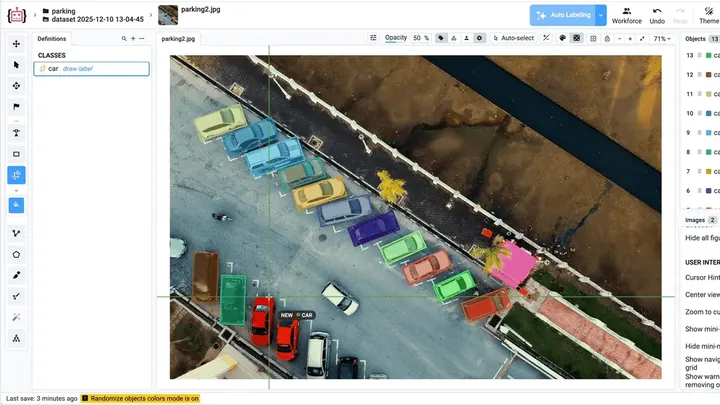The width and height of the screenshot is (720, 405).
Task: Switch to the Objects tab
Action: pyautogui.click(x=695, y=39)
